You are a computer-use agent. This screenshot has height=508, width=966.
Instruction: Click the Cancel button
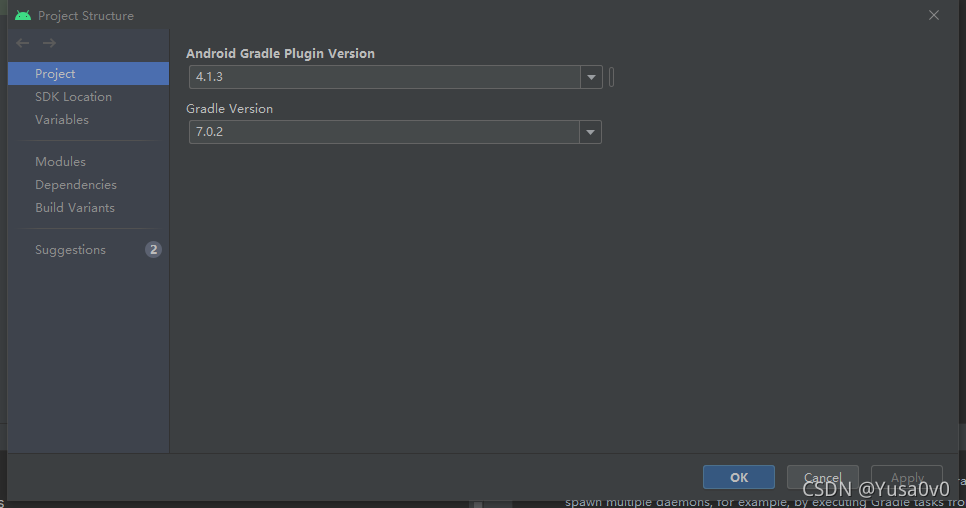tap(822, 477)
